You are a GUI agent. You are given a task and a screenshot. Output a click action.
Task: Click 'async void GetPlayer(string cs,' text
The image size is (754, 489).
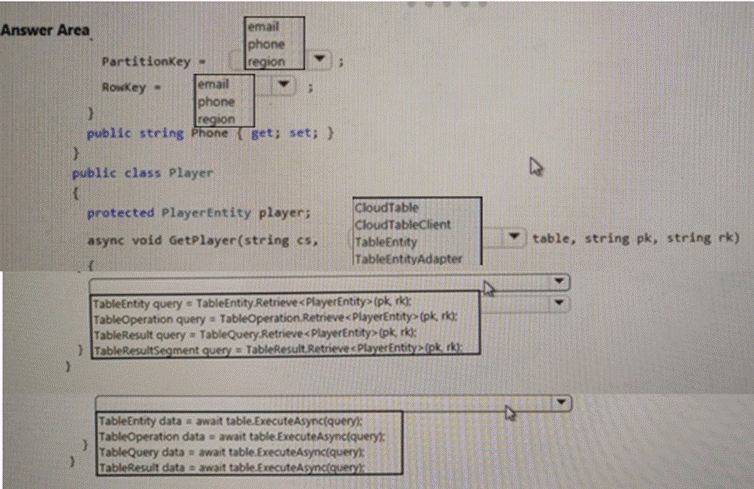click(202, 240)
